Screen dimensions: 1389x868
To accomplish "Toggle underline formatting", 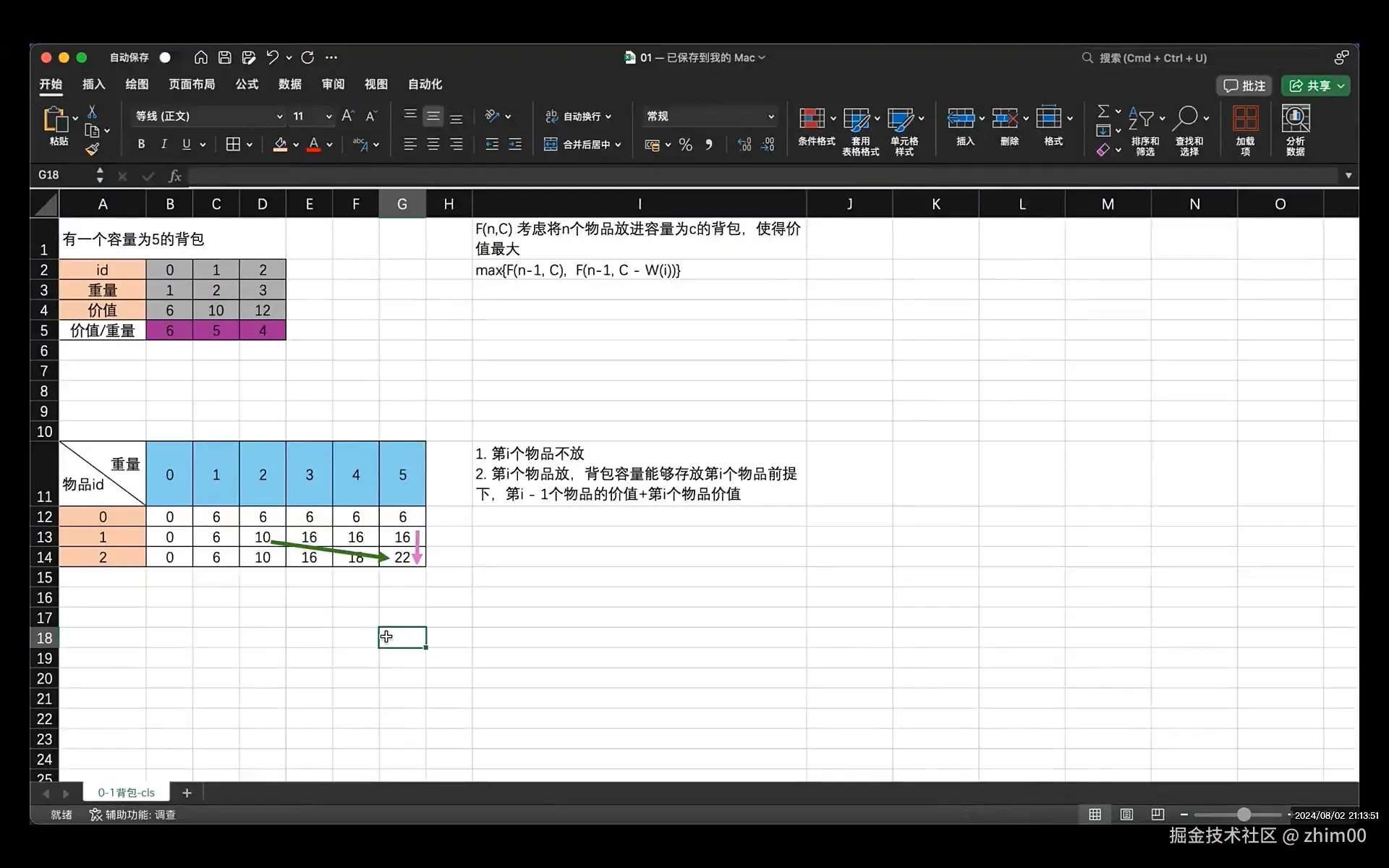I will [x=185, y=144].
